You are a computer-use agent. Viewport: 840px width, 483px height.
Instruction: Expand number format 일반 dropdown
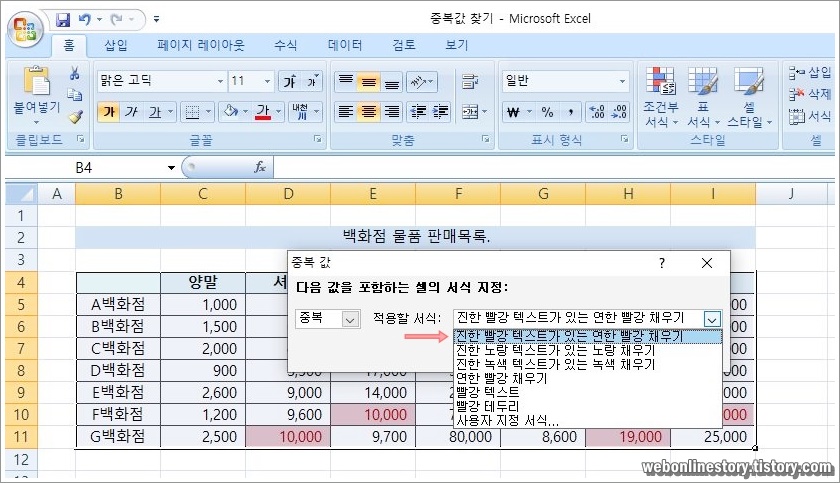(622, 81)
